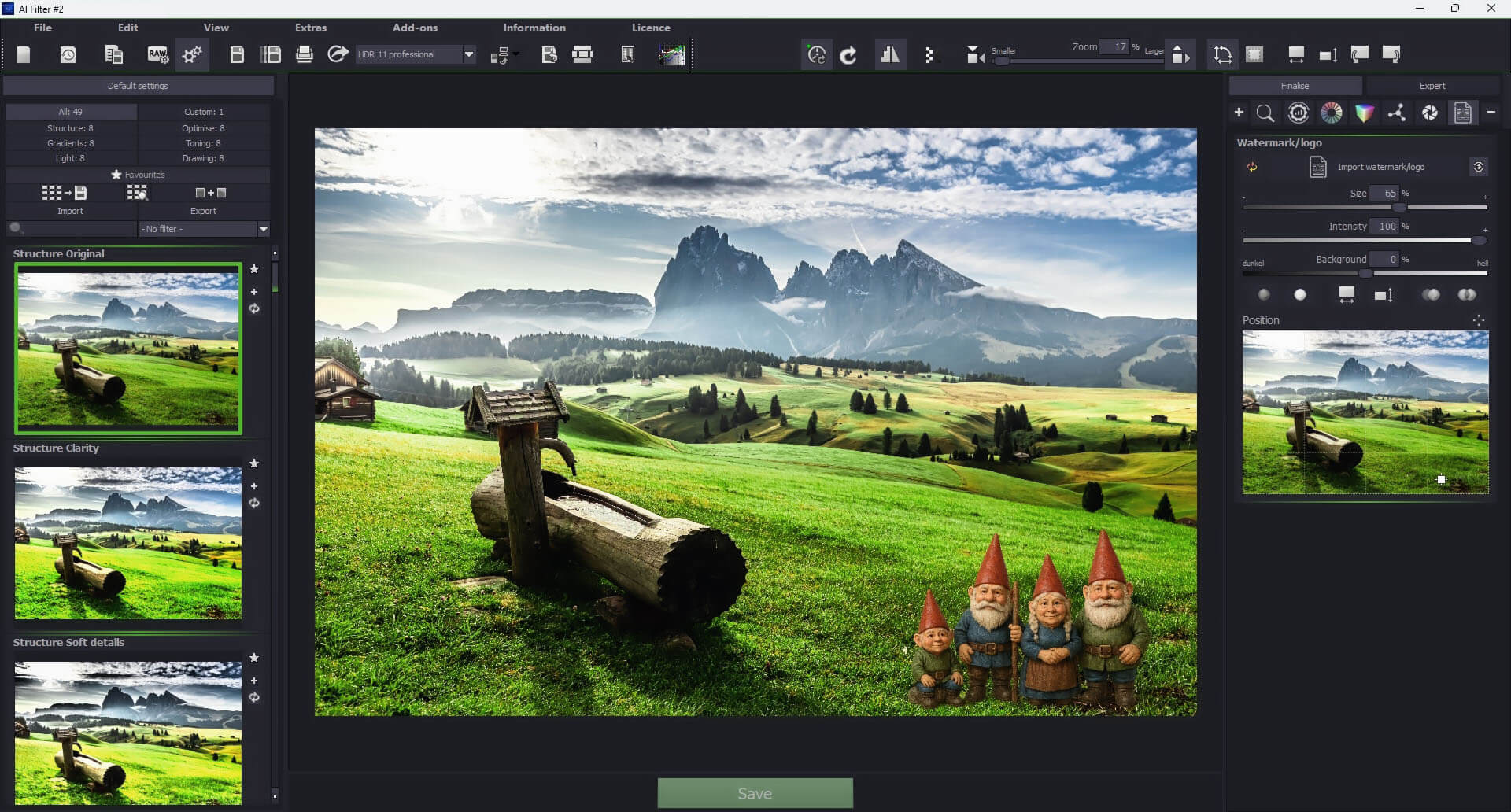Mark Structure Clarity as favourite with the star
This screenshot has height=812, width=1511.
(254, 463)
